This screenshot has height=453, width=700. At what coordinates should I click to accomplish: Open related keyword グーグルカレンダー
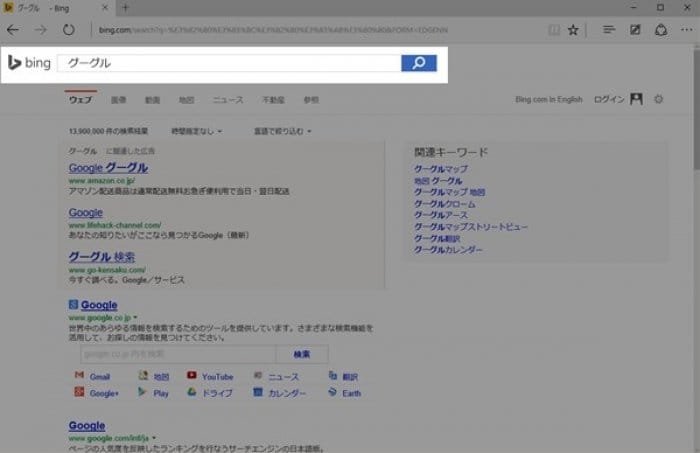point(448,250)
